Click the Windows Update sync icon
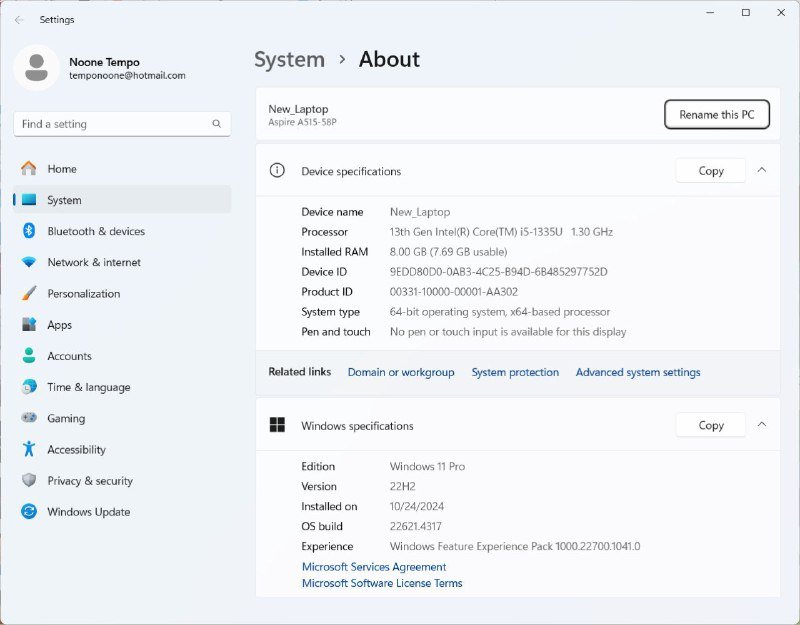 (x=29, y=511)
